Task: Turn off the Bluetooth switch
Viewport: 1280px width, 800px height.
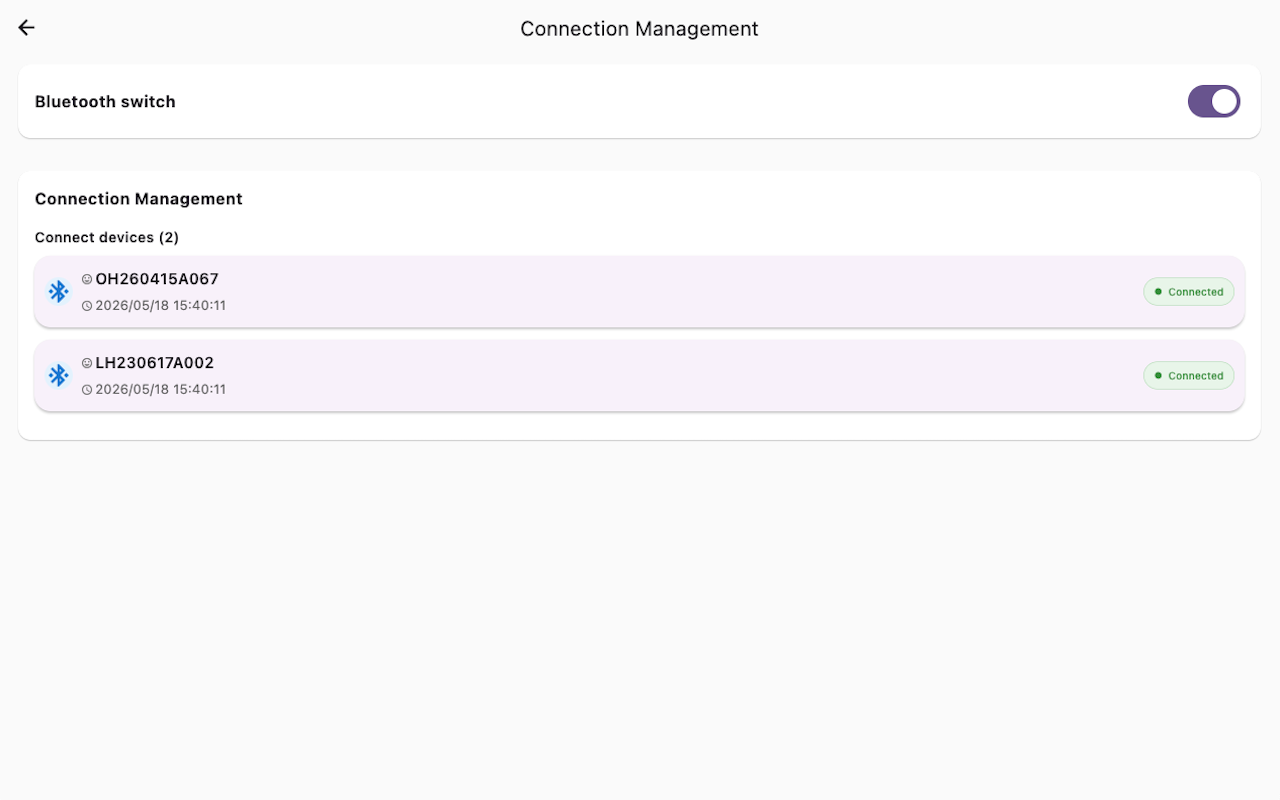Action: click(1214, 101)
